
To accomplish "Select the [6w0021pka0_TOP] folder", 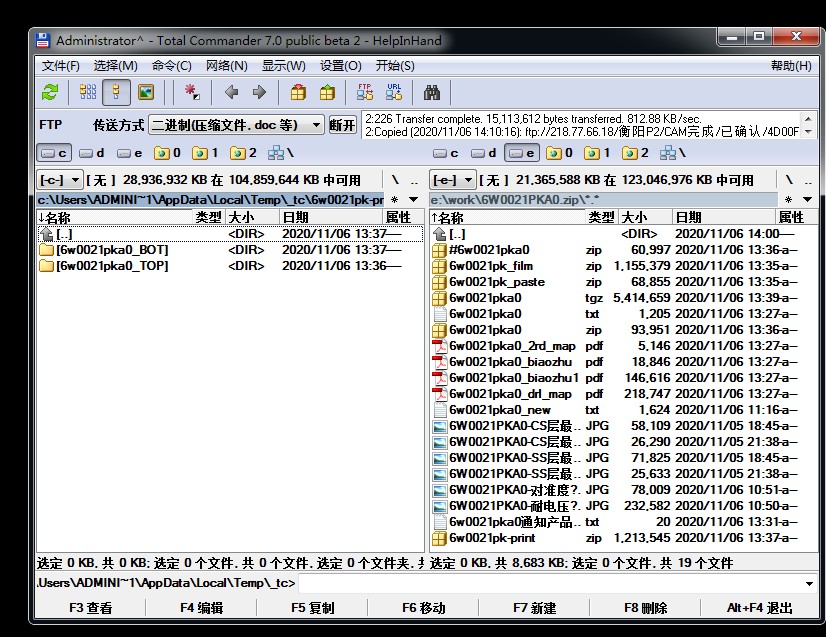I will pyautogui.click(x=230, y=266).
